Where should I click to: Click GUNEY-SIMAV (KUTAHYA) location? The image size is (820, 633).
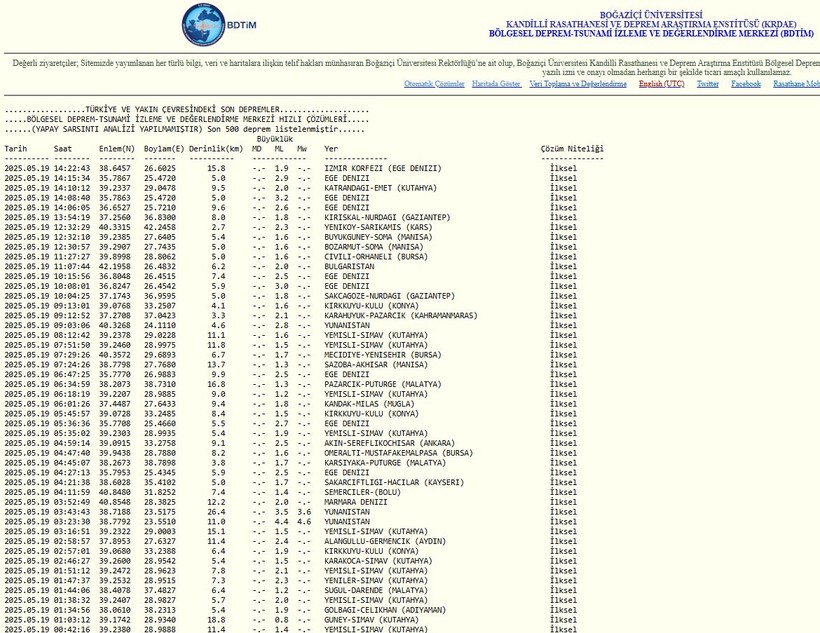click(371, 619)
